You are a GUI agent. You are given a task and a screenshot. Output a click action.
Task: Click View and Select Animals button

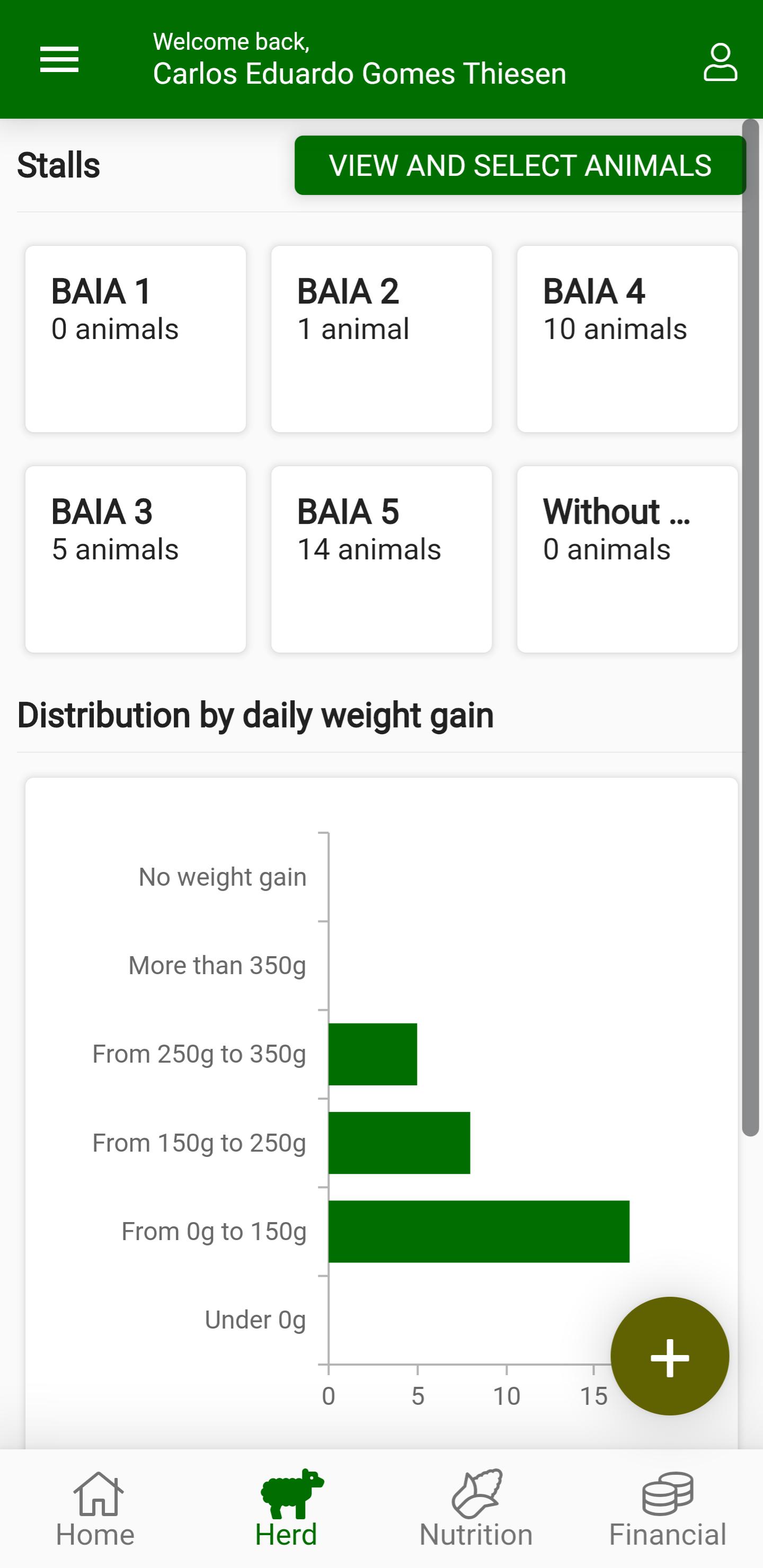pos(520,166)
